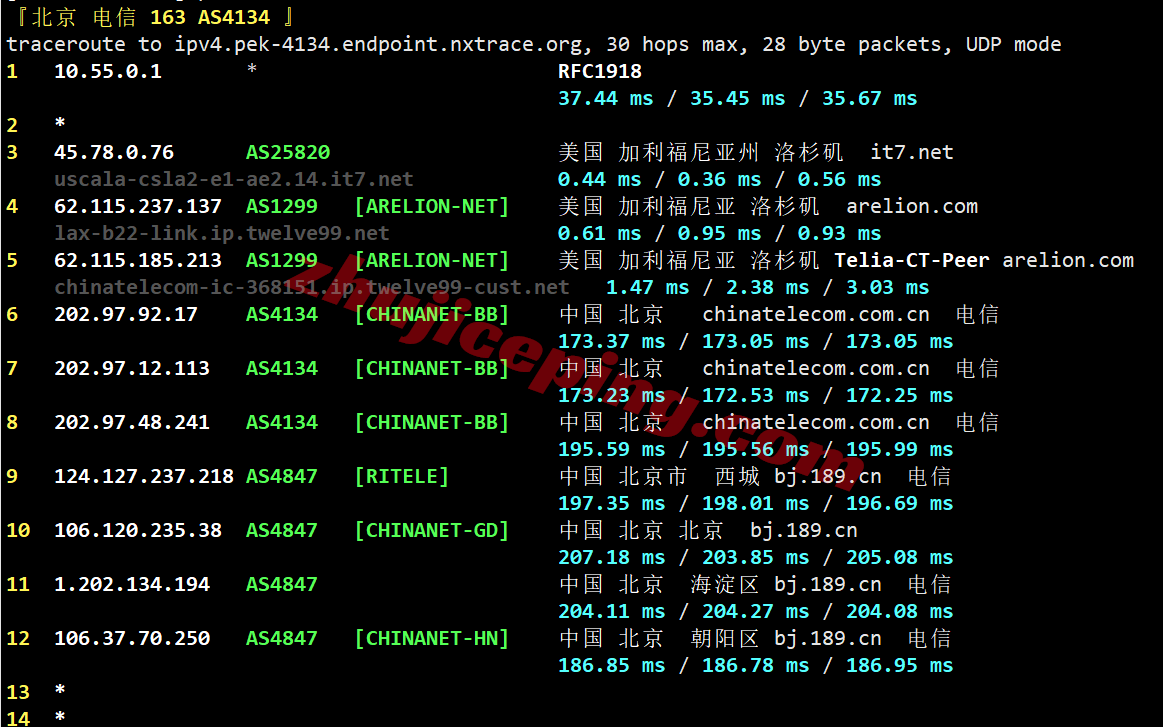This screenshot has width=1163, height=727.
Task: Click the arelion.com domain on hop 4
Action: (x=912, y=206)
